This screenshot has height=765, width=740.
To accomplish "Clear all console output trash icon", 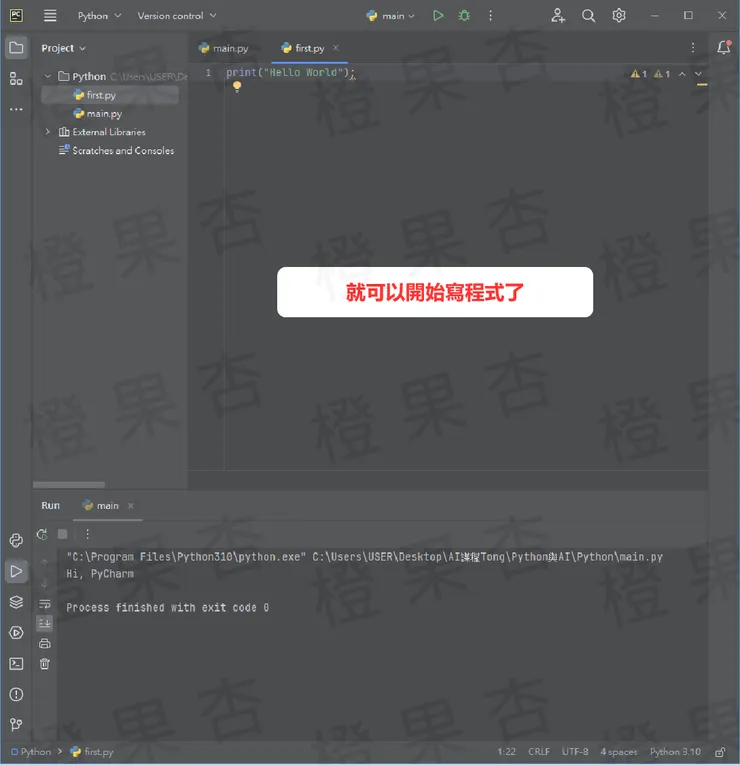I will click(44, 664).
